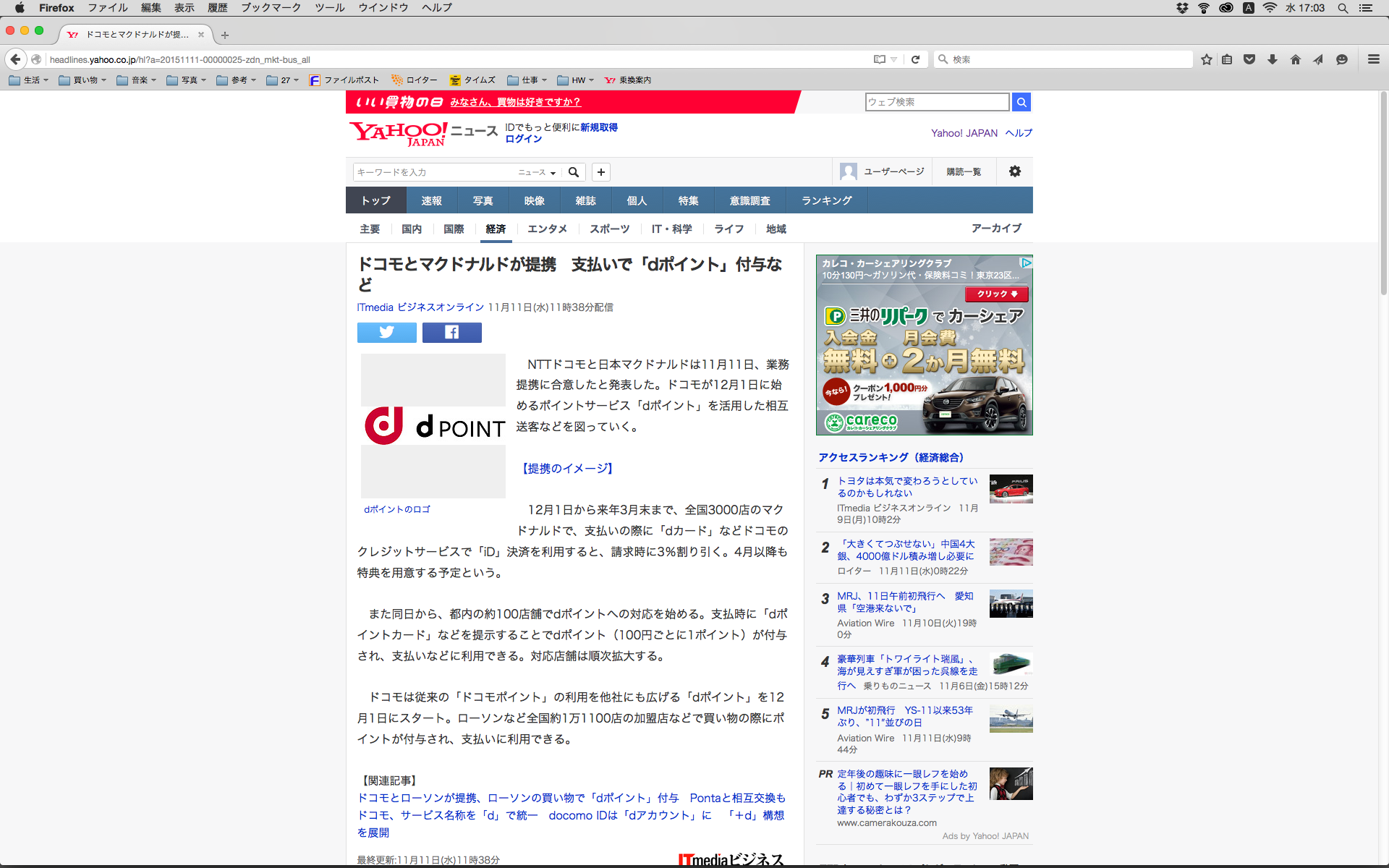
Task: Expand the ニュース search category dropdown
Action: tap(537, 172)
